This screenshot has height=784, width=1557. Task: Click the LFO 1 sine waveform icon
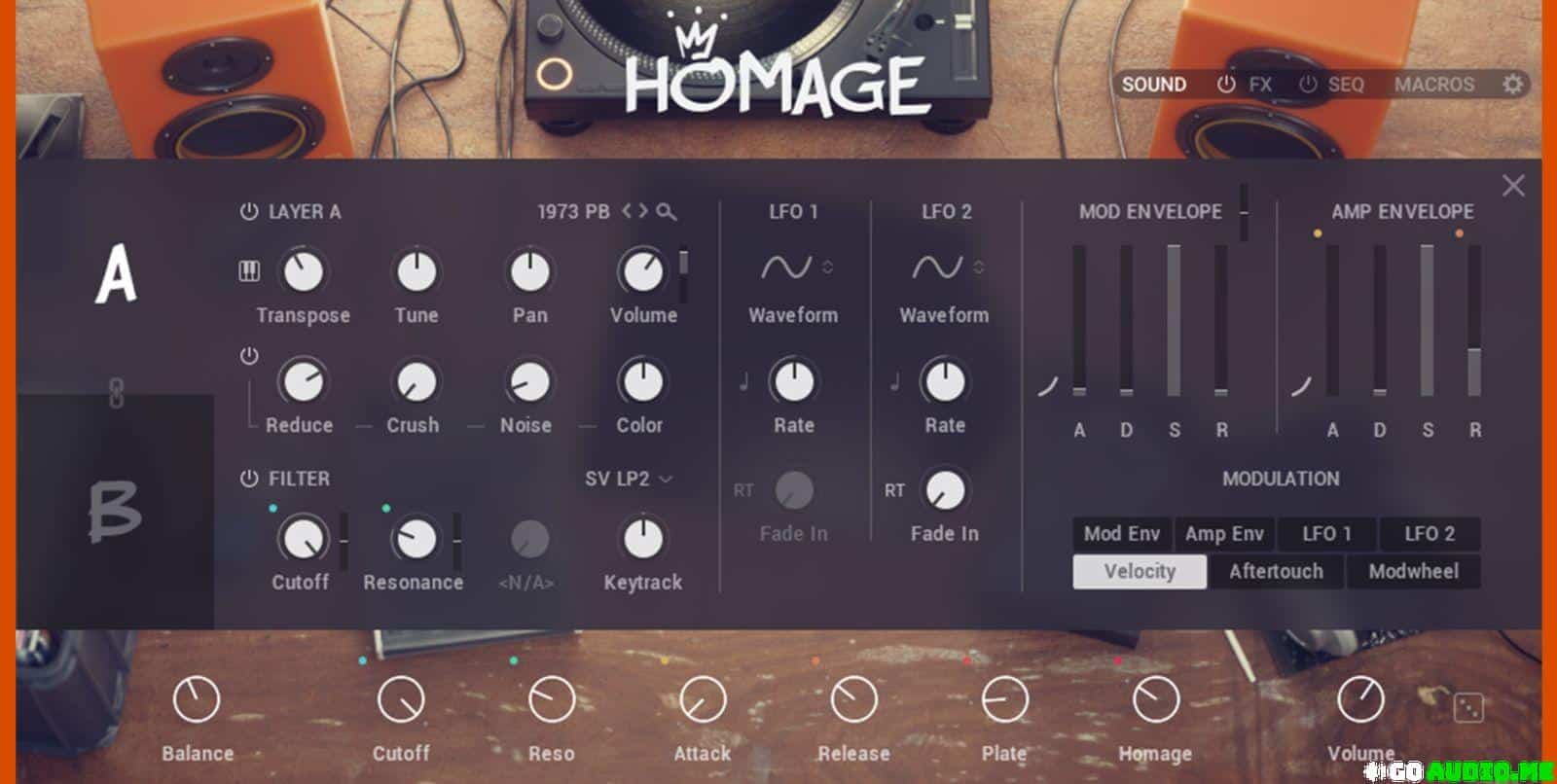(785, 267)
